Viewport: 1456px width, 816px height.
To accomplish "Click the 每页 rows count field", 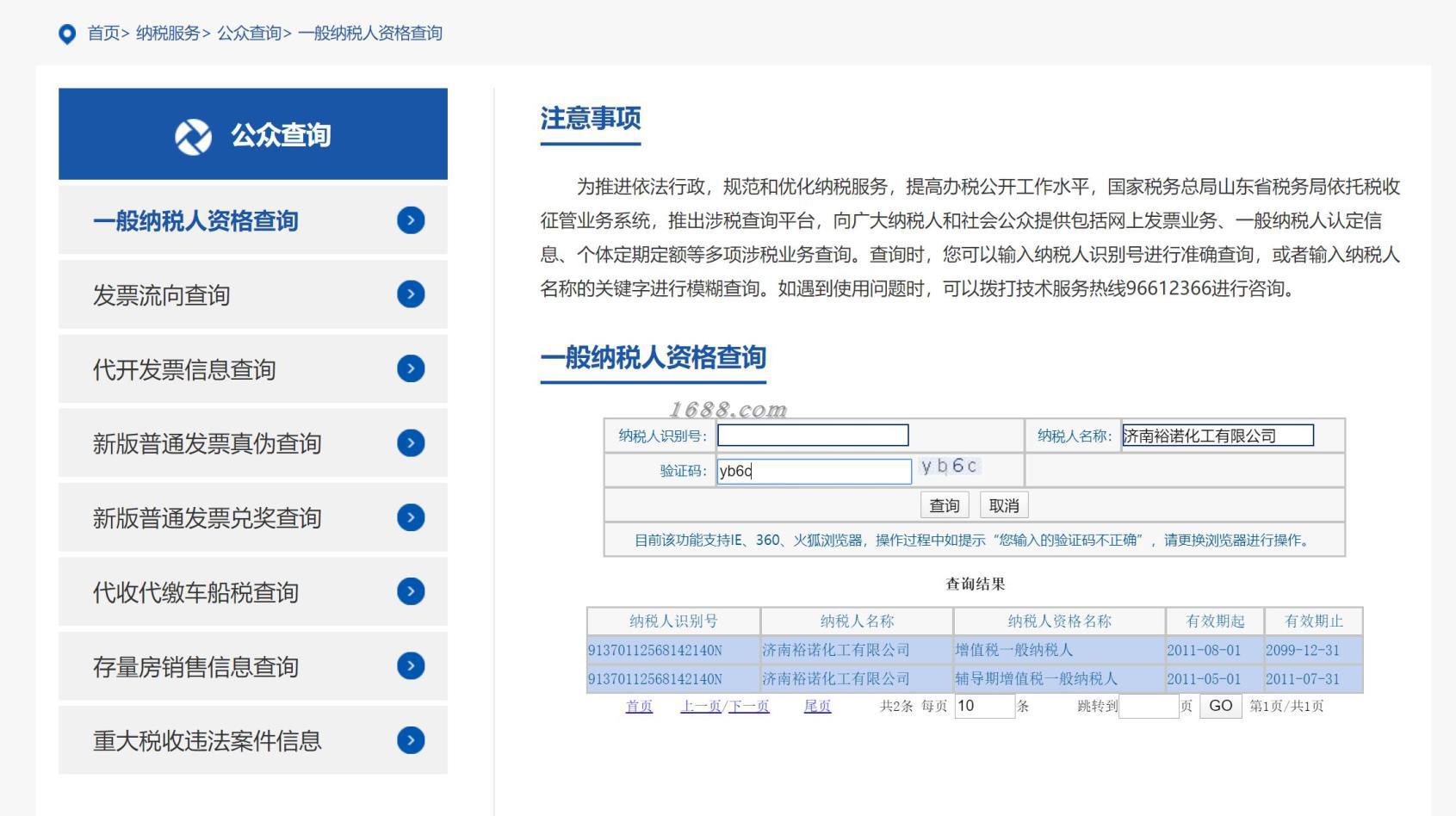I will (x=985, y=706).
